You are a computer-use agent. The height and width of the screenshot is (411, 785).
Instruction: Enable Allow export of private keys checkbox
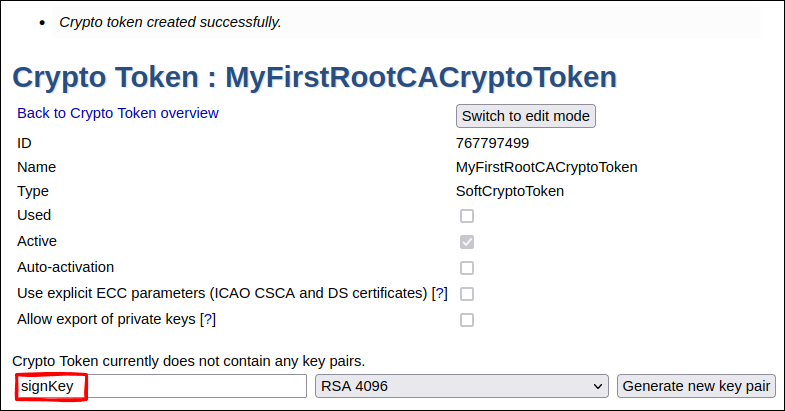click(x=467, y=320)
